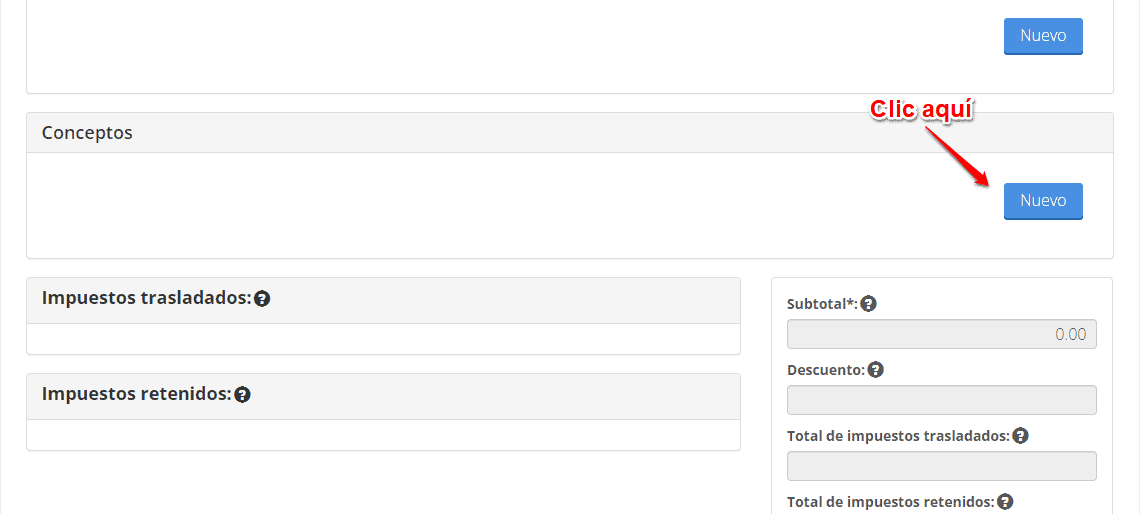
Task: Click the Descuento label text
Action: (x=826, y=370)
